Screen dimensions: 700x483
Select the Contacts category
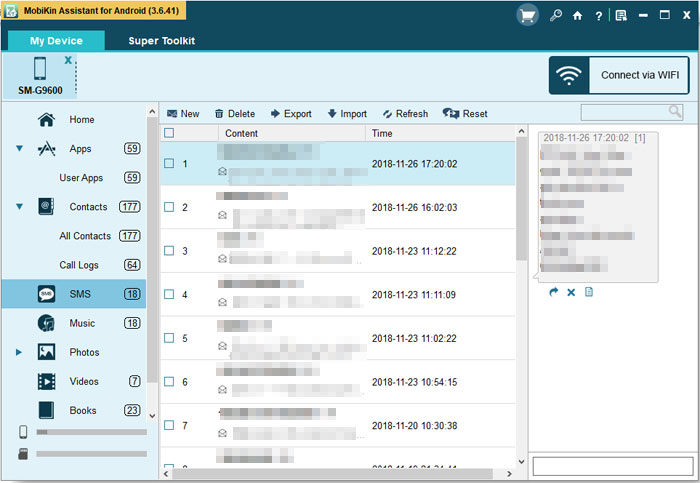tap(88, 207)
